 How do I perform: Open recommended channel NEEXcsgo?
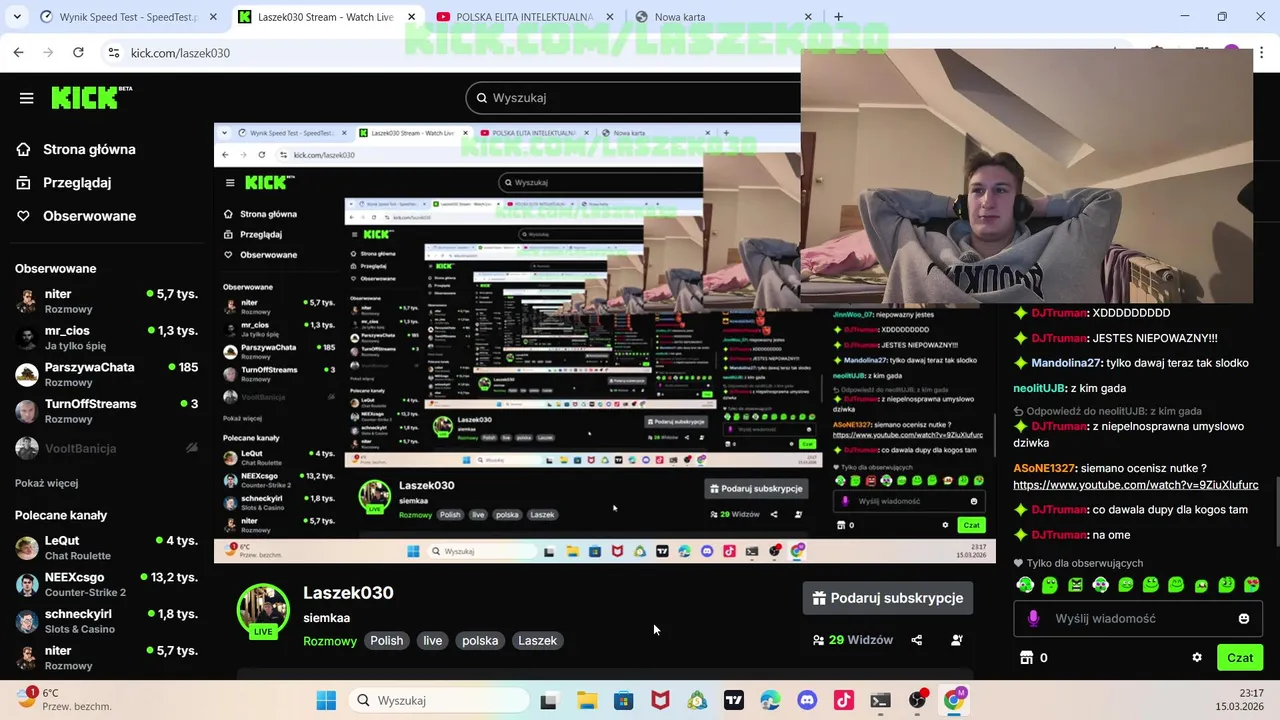click(x=106, y=584)
